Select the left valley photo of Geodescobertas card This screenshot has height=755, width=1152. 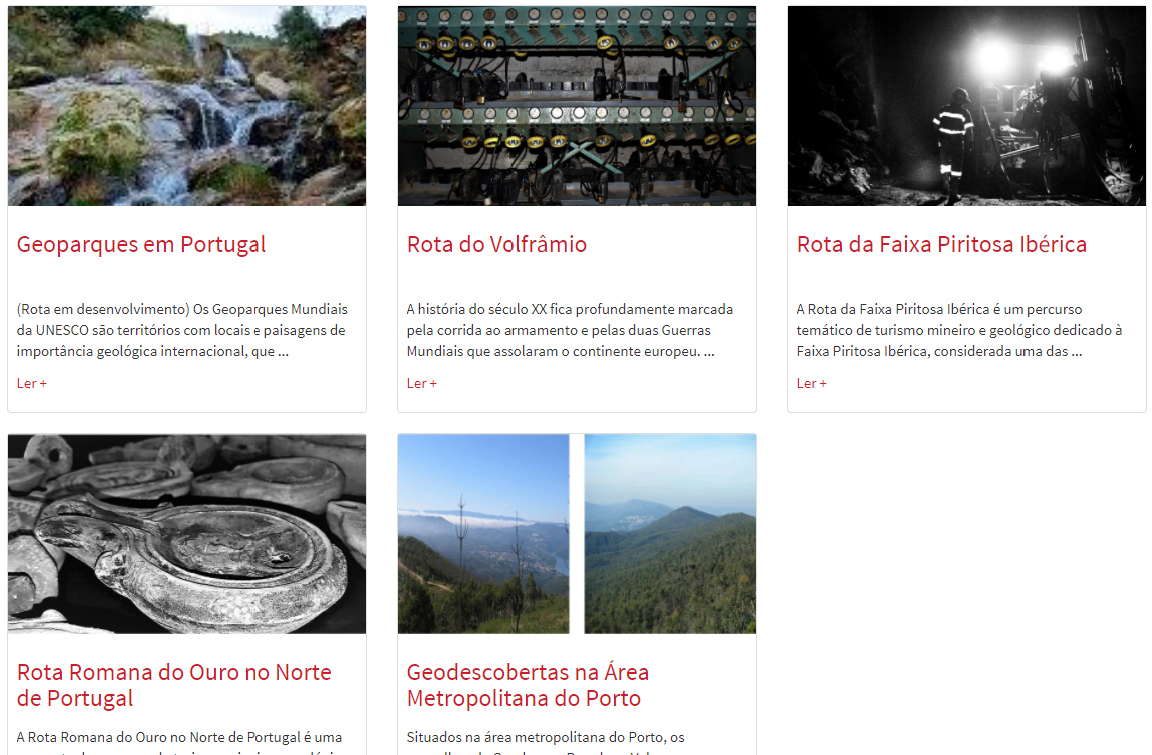pos(483,534)
